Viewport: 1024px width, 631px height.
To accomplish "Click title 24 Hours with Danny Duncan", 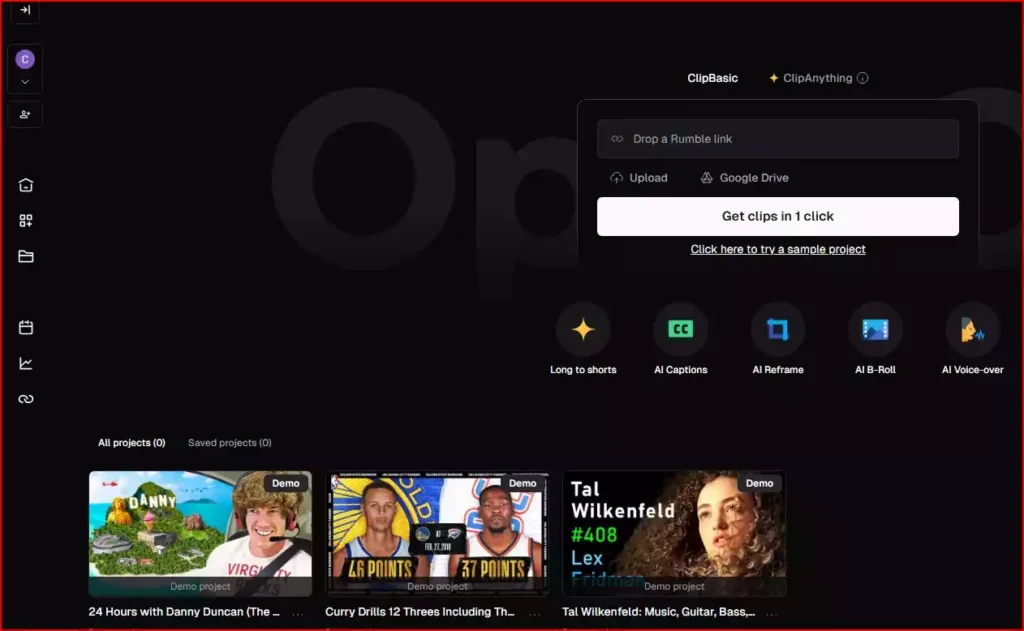I will pyautogui.click(x=184, y=611).
